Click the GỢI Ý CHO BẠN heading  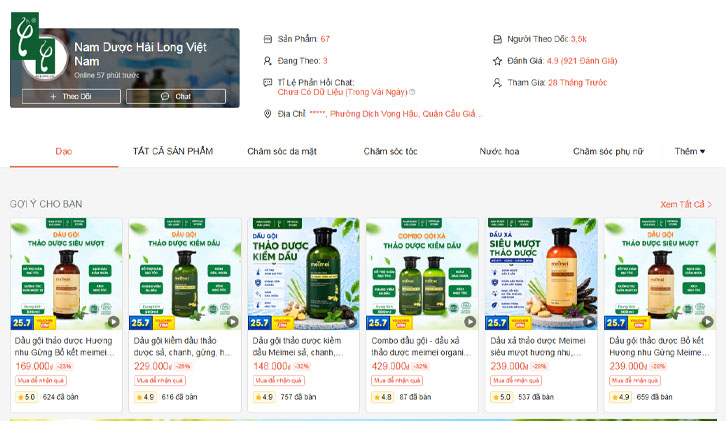tap(46, 204)
